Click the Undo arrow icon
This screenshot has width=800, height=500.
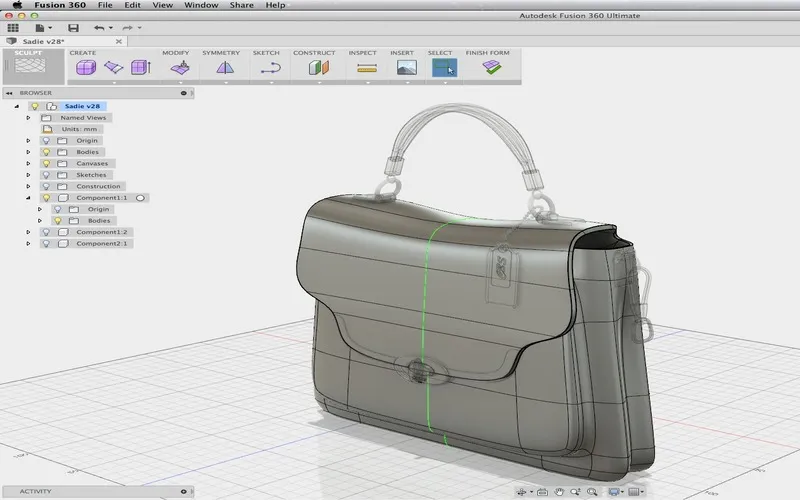pyautogui.click(x=99, y=28)
